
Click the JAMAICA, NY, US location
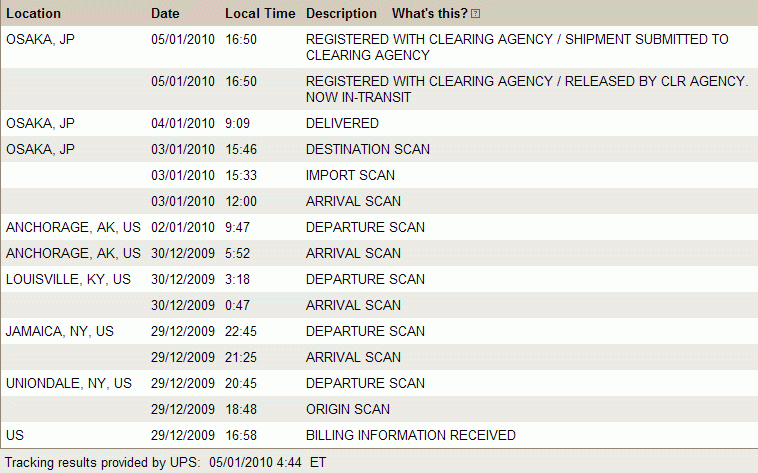(x=60, y=332)
